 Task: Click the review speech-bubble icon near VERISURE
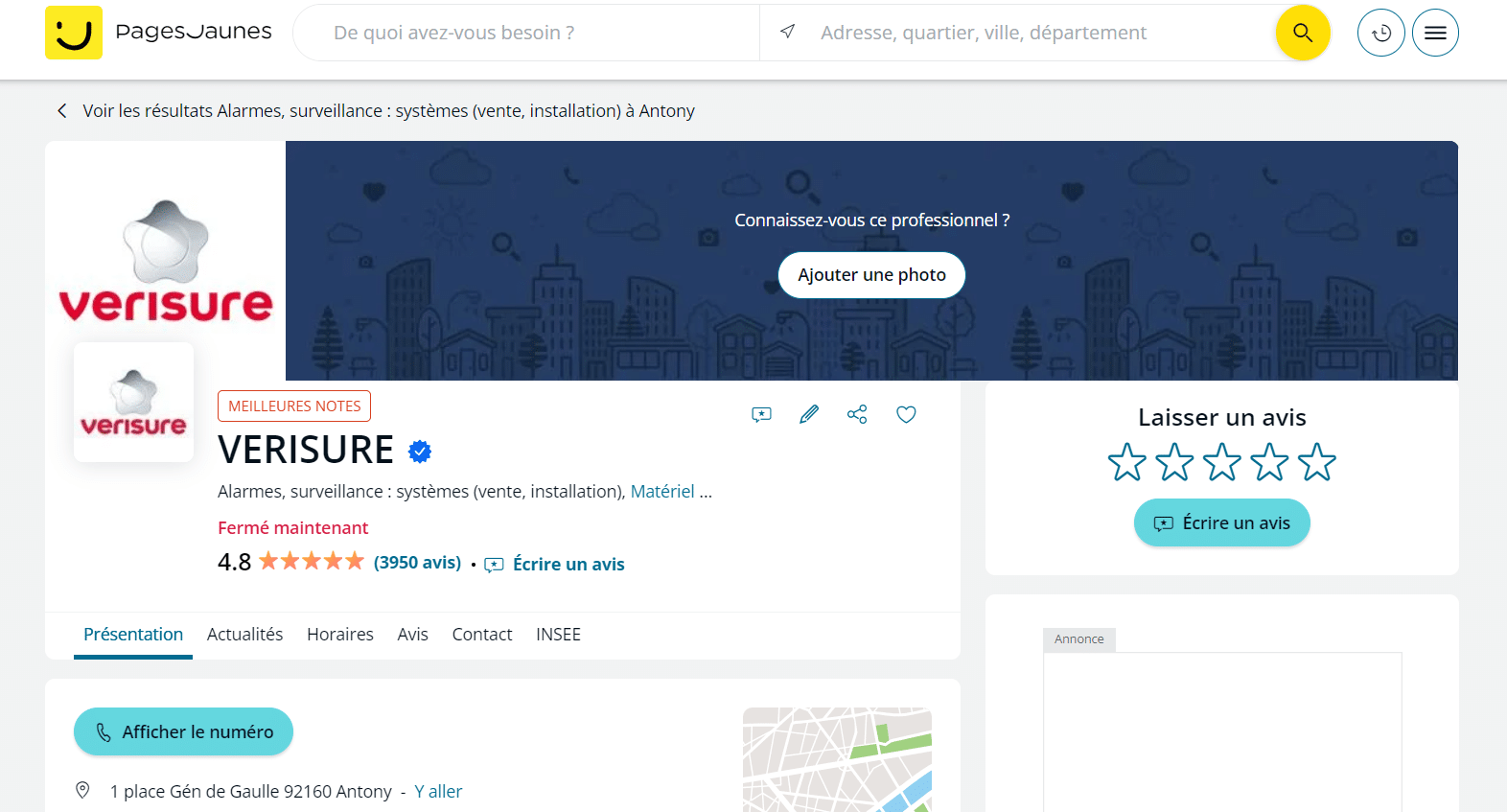click(x=761, y=415)
